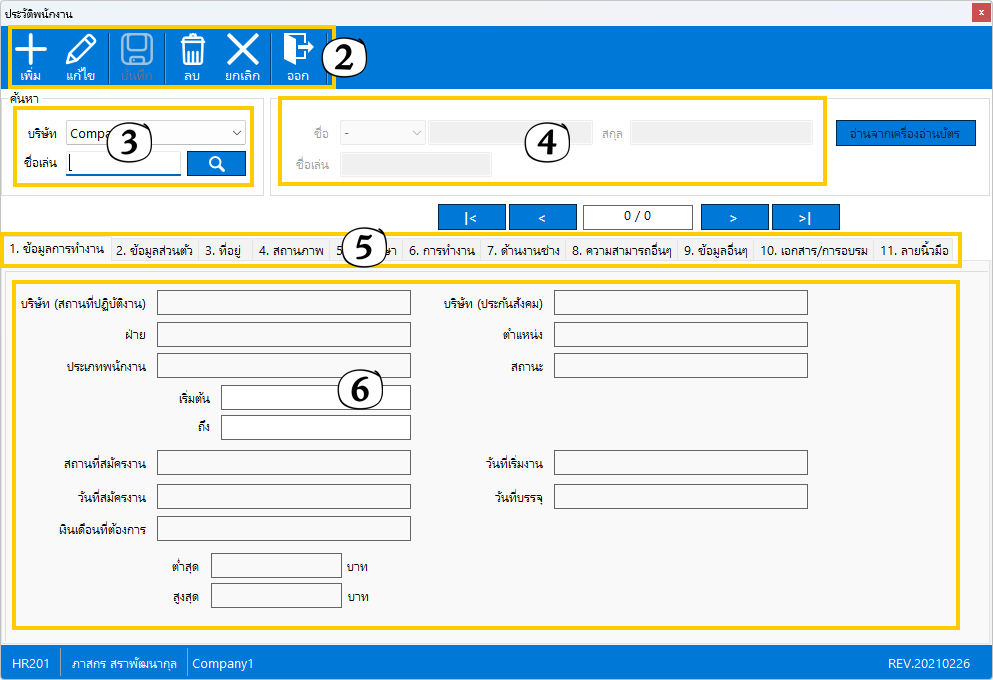The width and height of the screenshot is (993, 680).
Task: Go to previous record with < button
Action: pyautogui.click(x=542, y=217)
